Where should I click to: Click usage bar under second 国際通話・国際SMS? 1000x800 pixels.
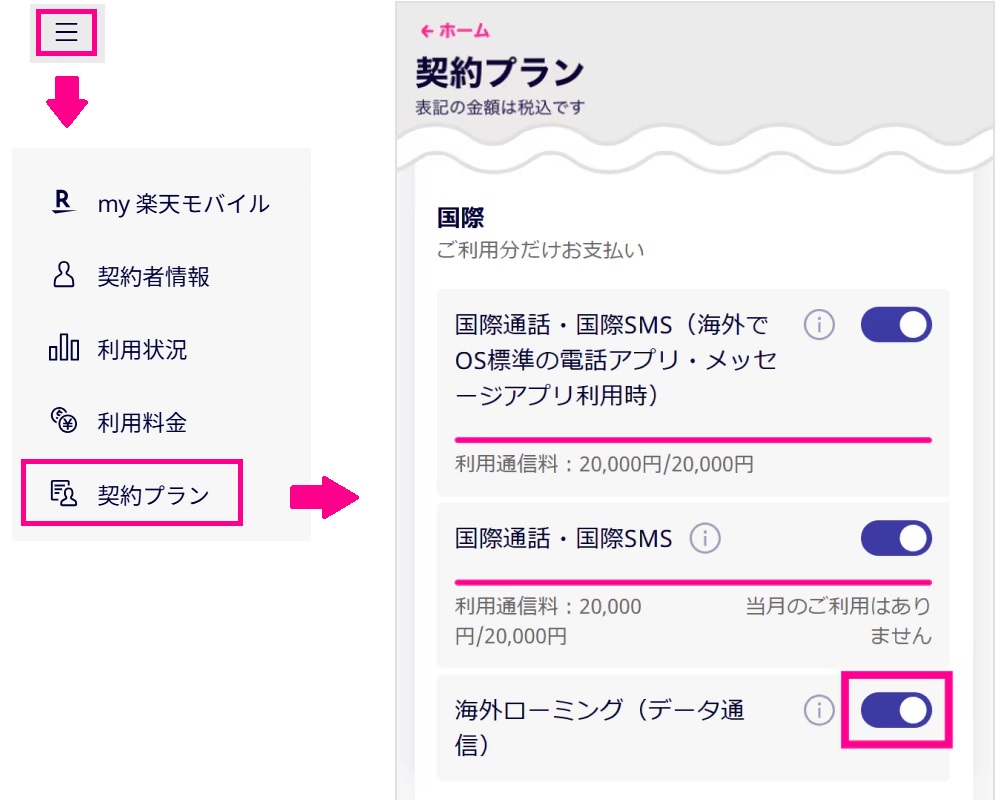(x=693, y=581)
